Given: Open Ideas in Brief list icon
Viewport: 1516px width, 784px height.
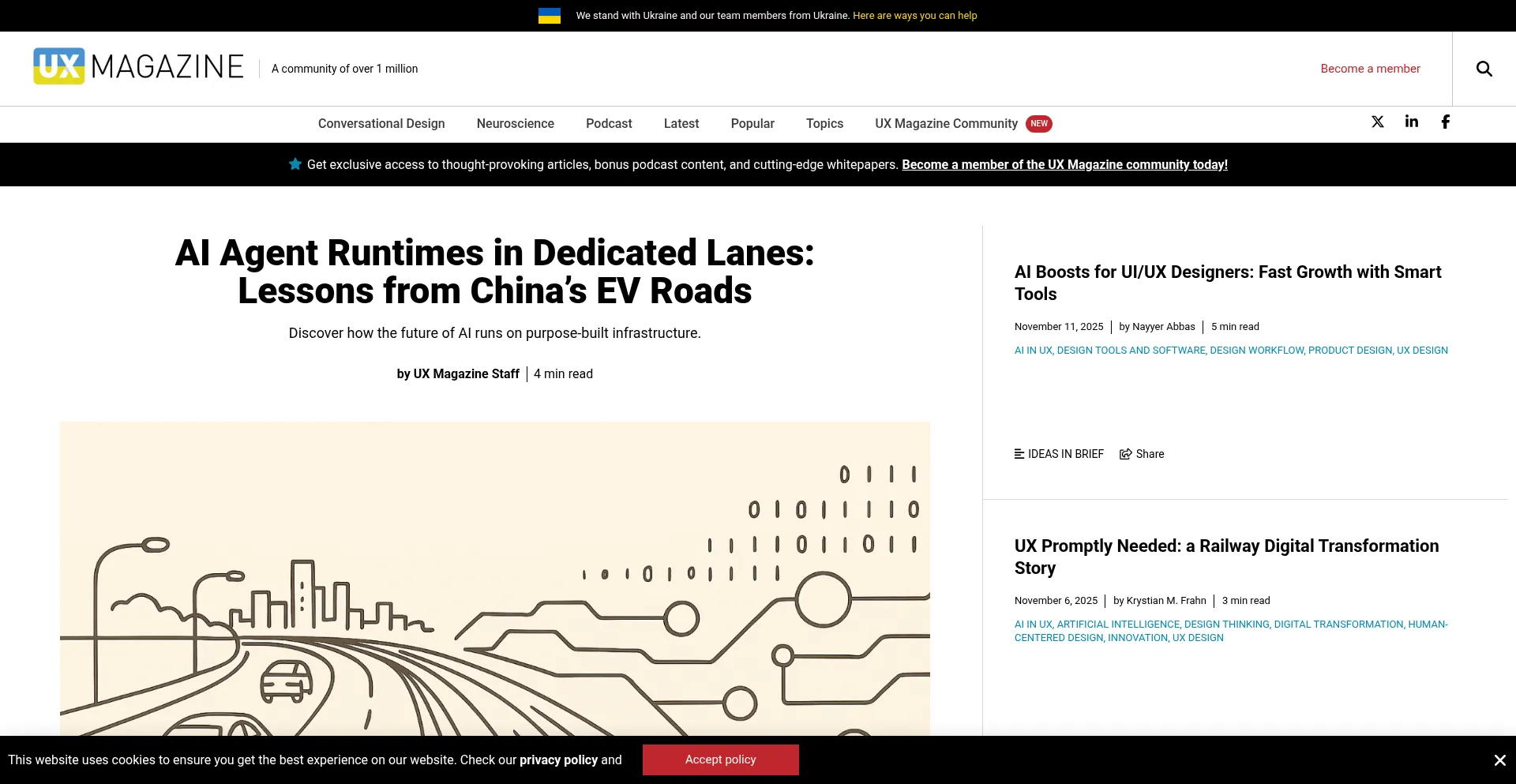Looking at the screenshot, I should point(1019,454).
